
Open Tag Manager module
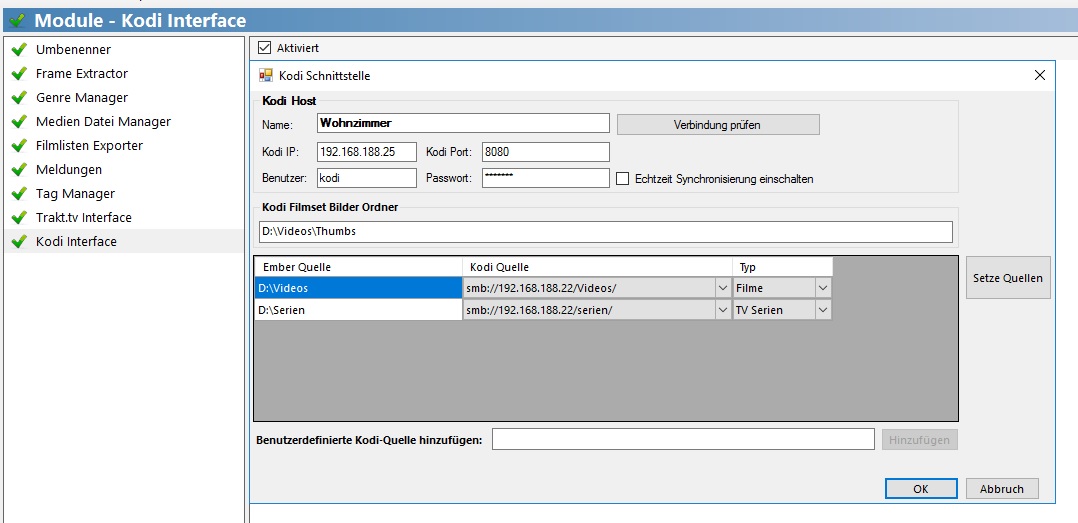(124, 194)
